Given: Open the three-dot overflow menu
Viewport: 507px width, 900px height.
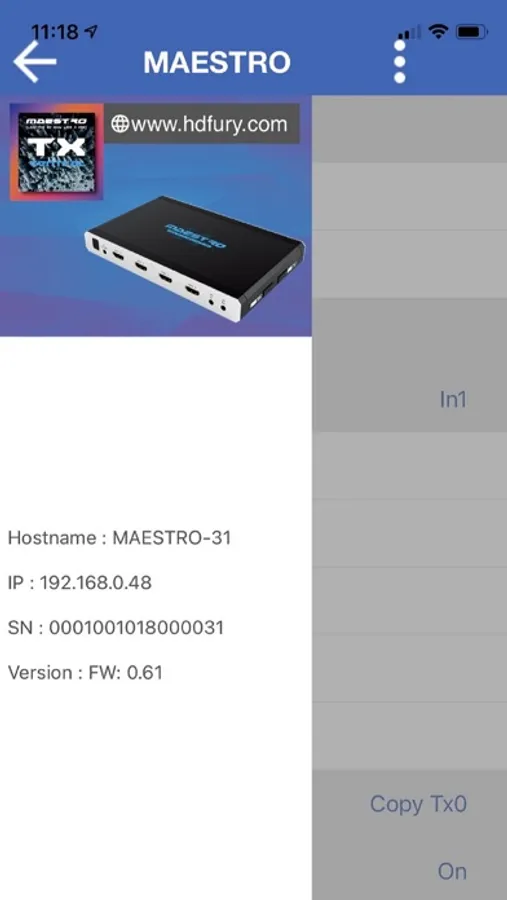Looking at the screenshot, I should point(400,61).
